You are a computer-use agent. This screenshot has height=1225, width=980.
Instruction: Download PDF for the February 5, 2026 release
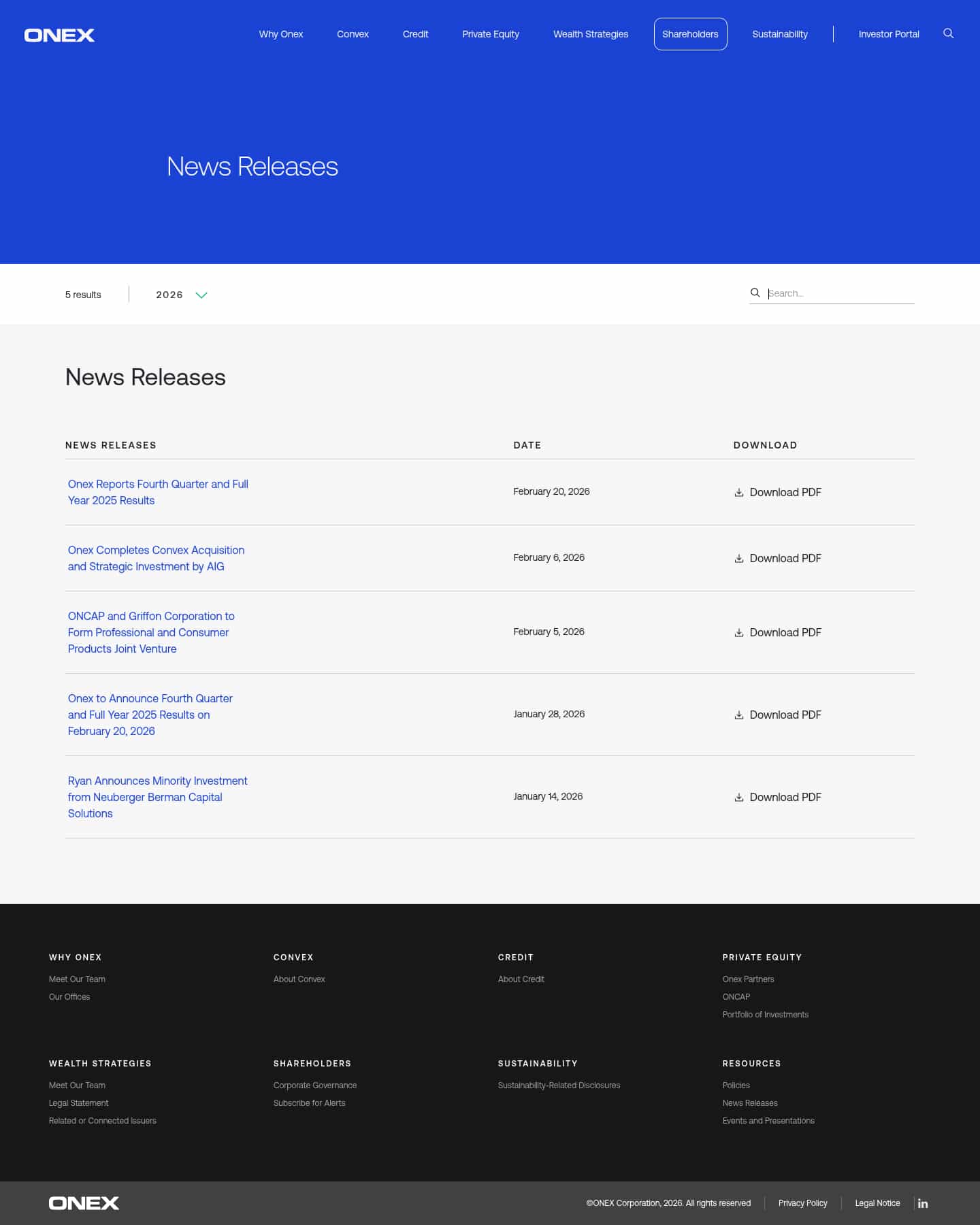tap(778, 632)
